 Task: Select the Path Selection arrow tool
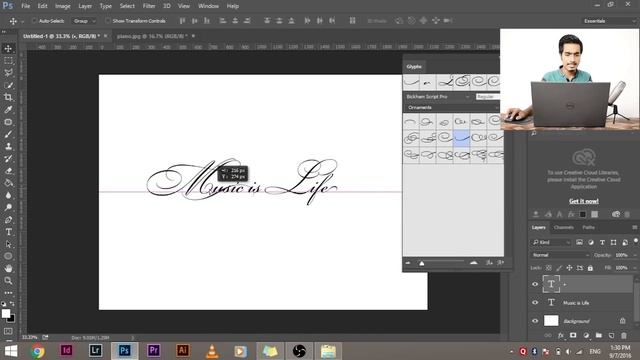[8, 244]
